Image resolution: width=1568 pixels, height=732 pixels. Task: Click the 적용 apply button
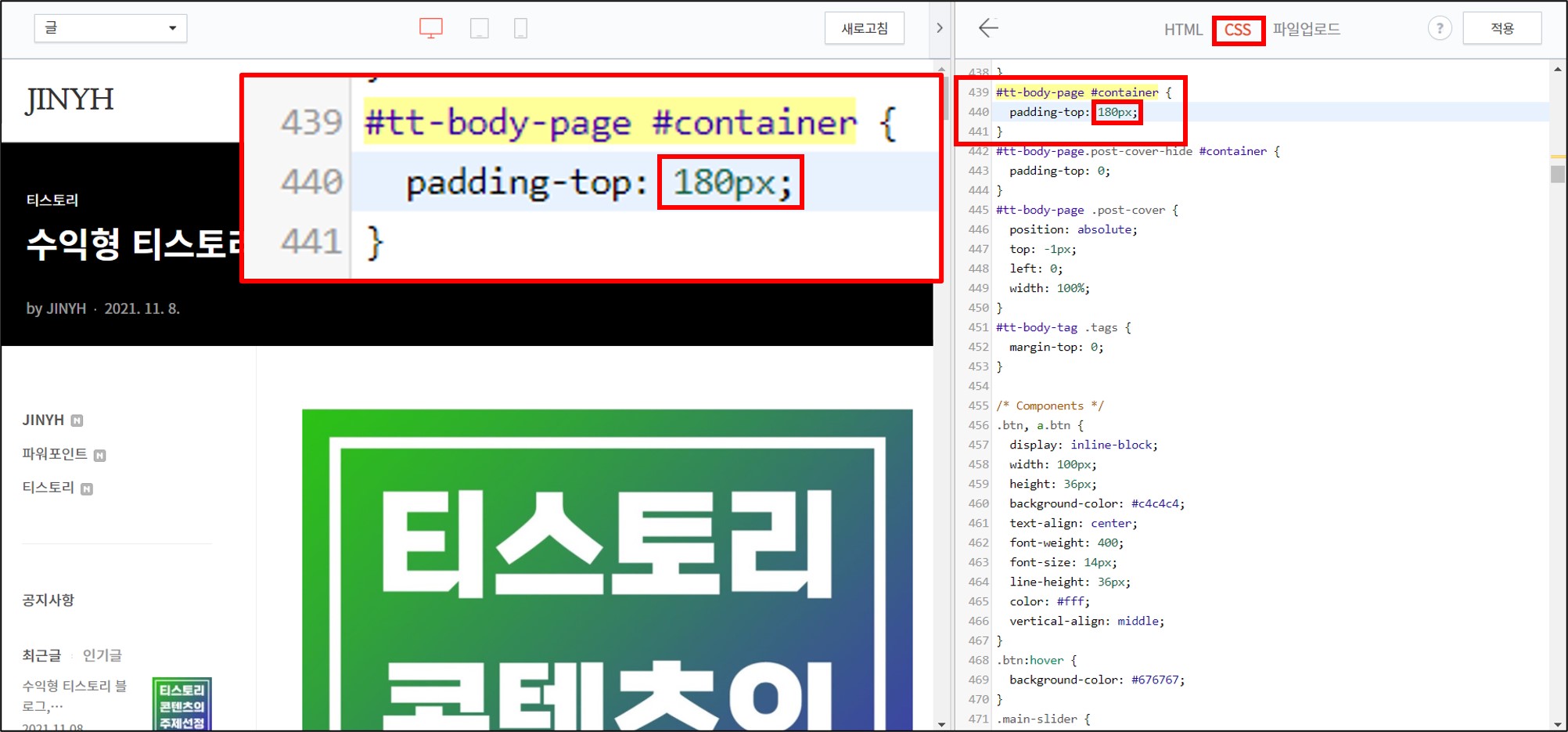pyautogui.click(x=1502, y=28)
